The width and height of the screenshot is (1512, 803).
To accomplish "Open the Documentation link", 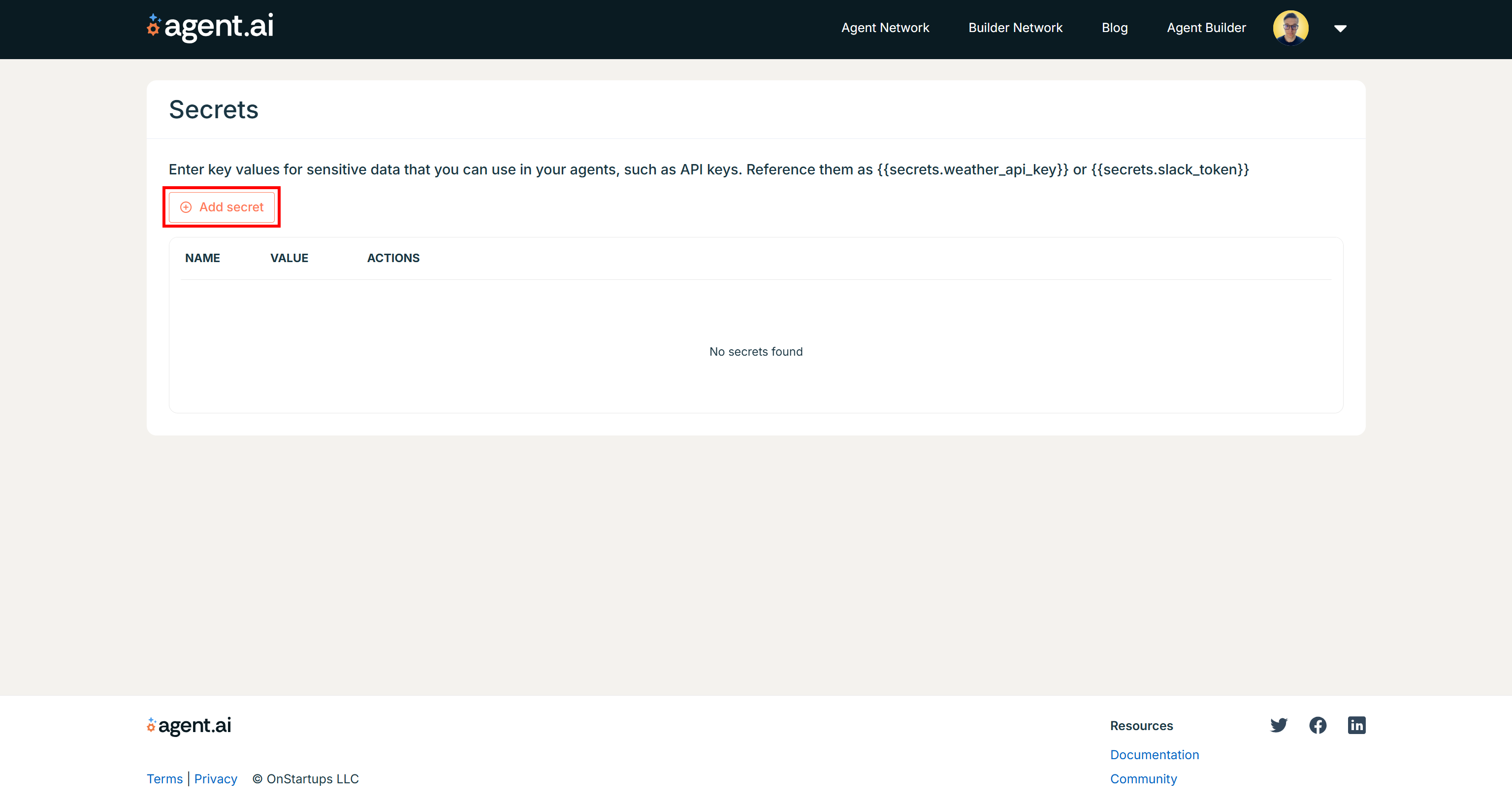I will point(1154,754).
